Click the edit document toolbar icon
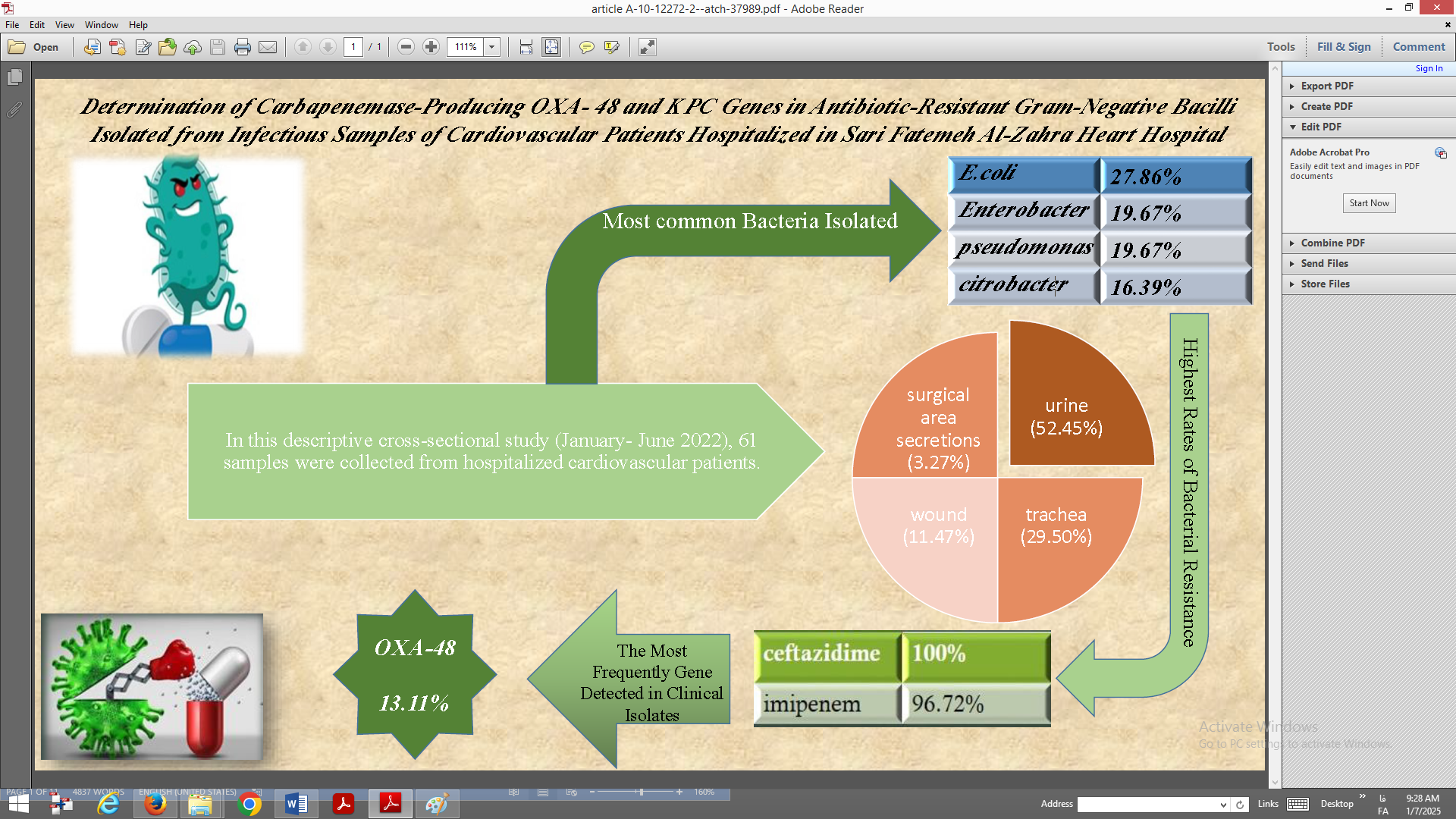Image resolution: width=1456 pixels, height=819 pixels. (143, 47)
